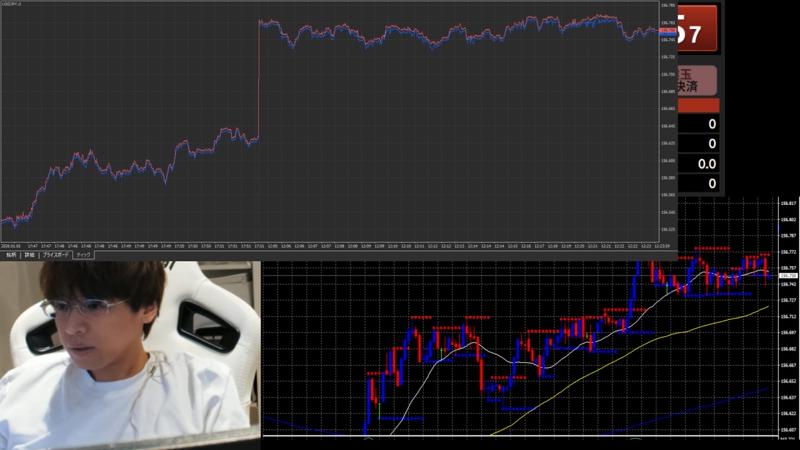Select the プライスボード tab
The height and width of the screenshot is (450, 800).
click(56, 255)
